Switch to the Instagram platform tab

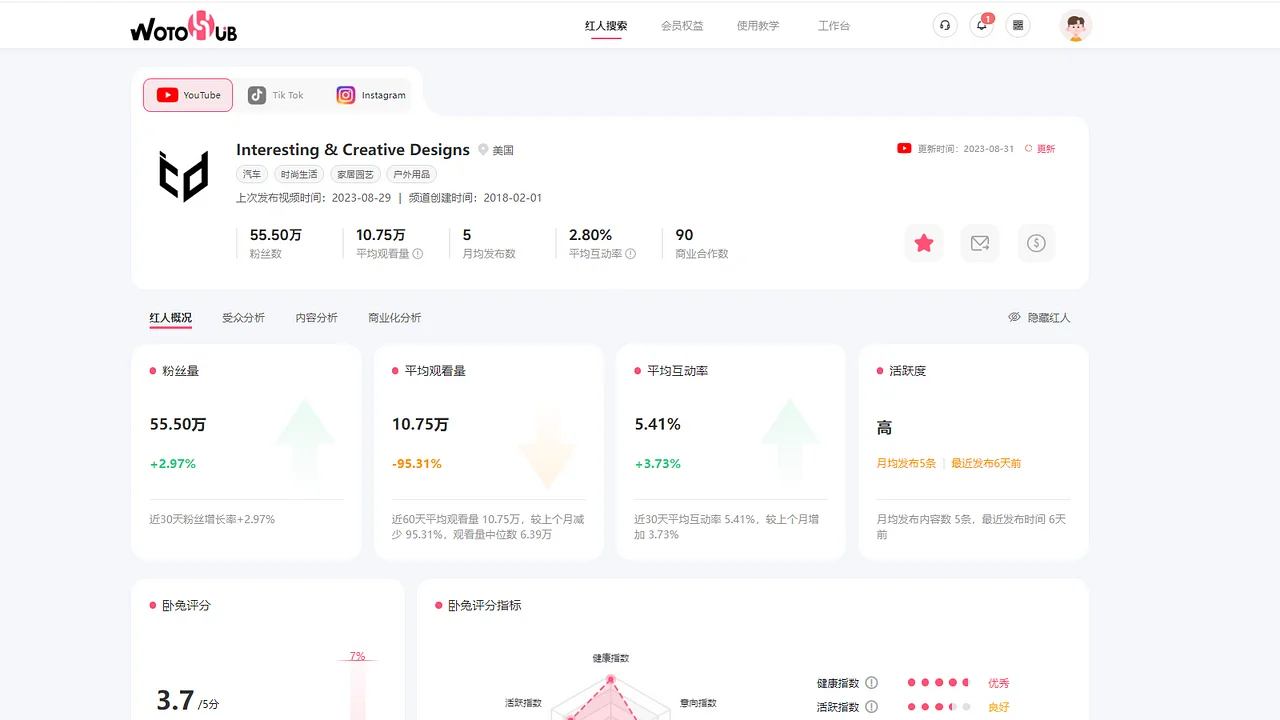point(371,95)
